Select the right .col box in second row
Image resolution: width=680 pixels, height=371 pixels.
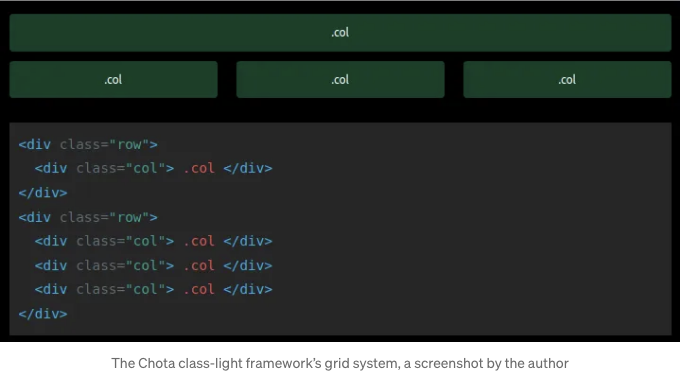point(567,79)
